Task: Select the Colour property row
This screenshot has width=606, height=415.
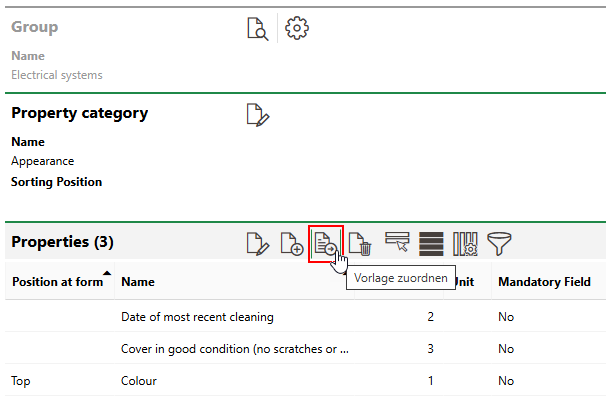Action: click(x=139, y=381)
